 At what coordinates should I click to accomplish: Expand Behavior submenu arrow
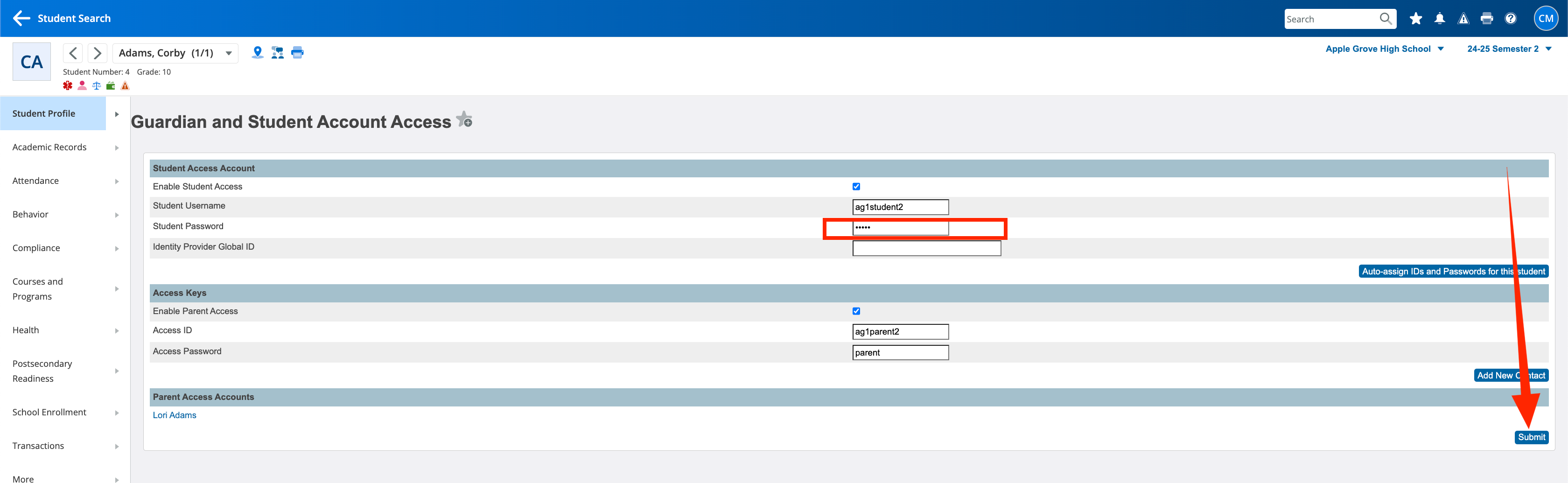coord(117,215)
